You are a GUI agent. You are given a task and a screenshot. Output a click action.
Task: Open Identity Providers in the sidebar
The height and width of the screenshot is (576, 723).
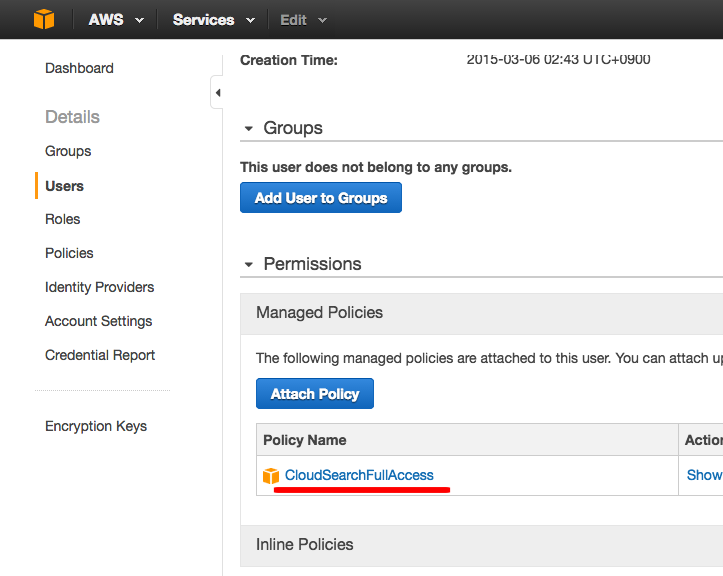point(100,287)
